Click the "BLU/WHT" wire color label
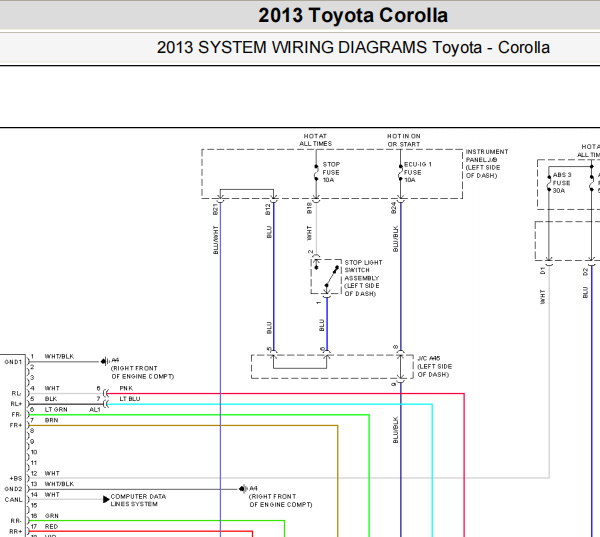The image size is (600, 537). pos(215,240)
